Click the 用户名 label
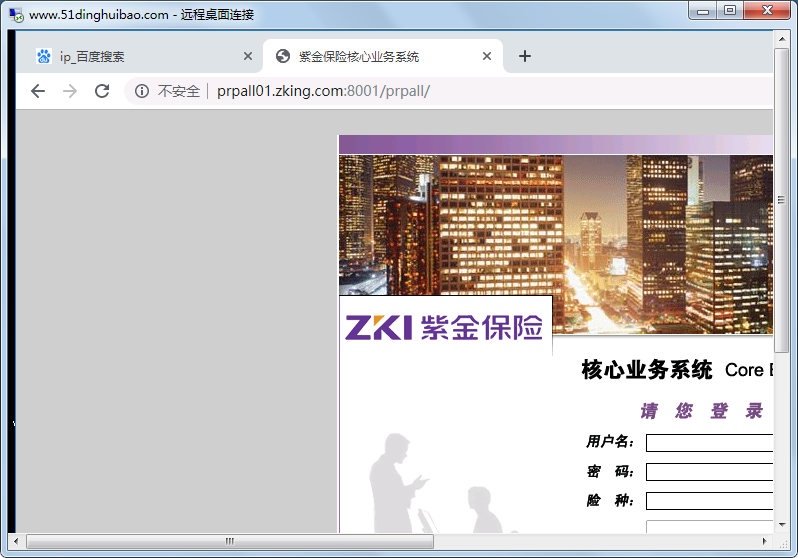Viewport: 798px width, 558px height. tap(610, 441)
